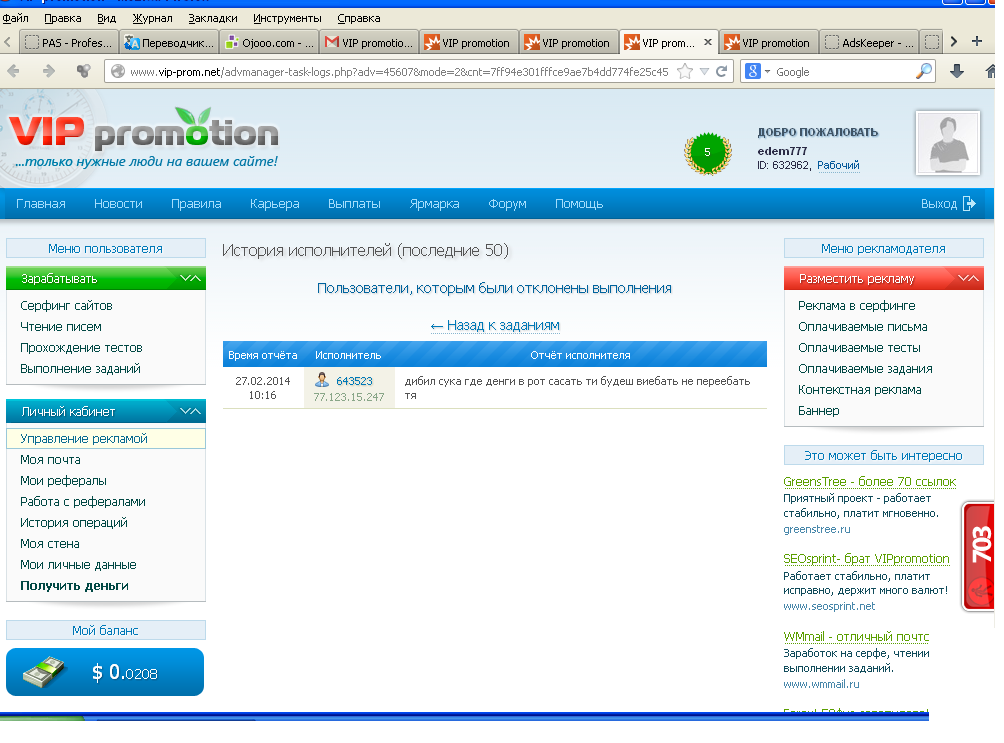The height and width of the screenshot is (743, 1004).
Task: Open the SEOsprint- брат VIPpromotion ad
Action: click(866, 559)
